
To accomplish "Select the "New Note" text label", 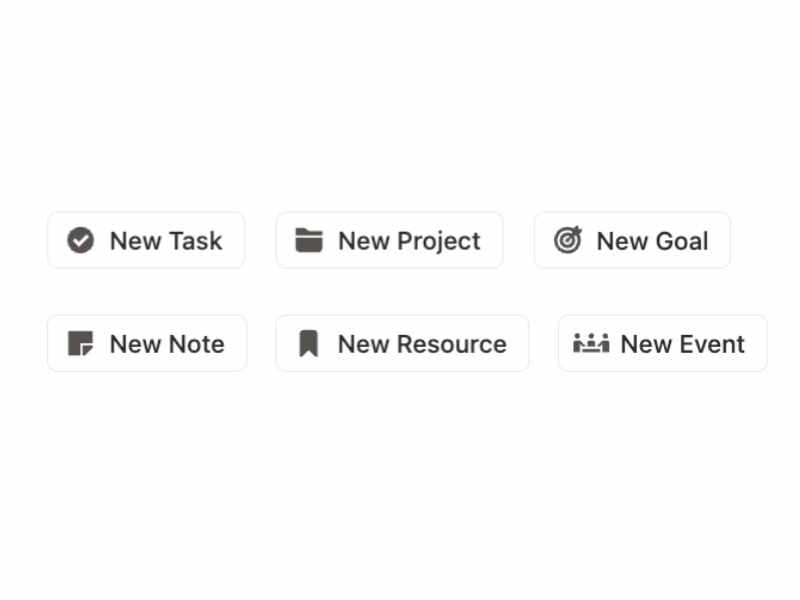I will pos(167,344).
